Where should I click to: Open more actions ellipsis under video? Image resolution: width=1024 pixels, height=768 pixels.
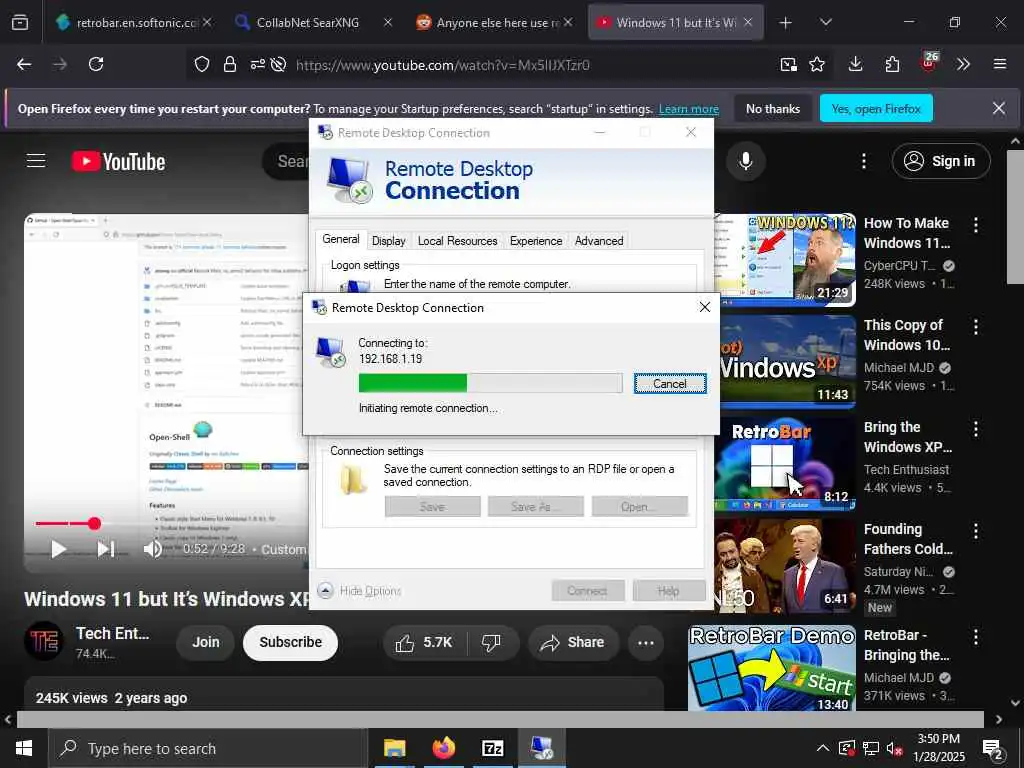tap(645, 643)
